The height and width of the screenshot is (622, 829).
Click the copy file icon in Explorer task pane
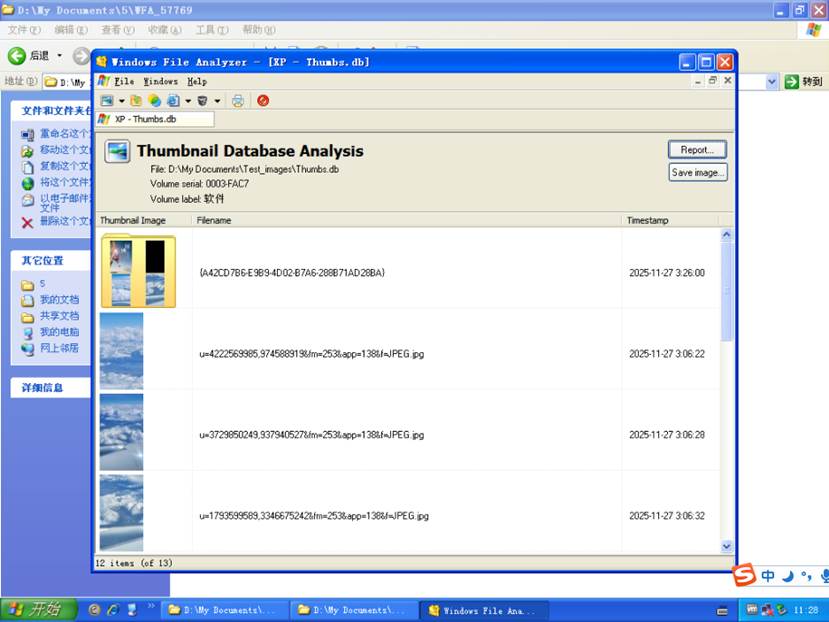click(x=27, y=168)
